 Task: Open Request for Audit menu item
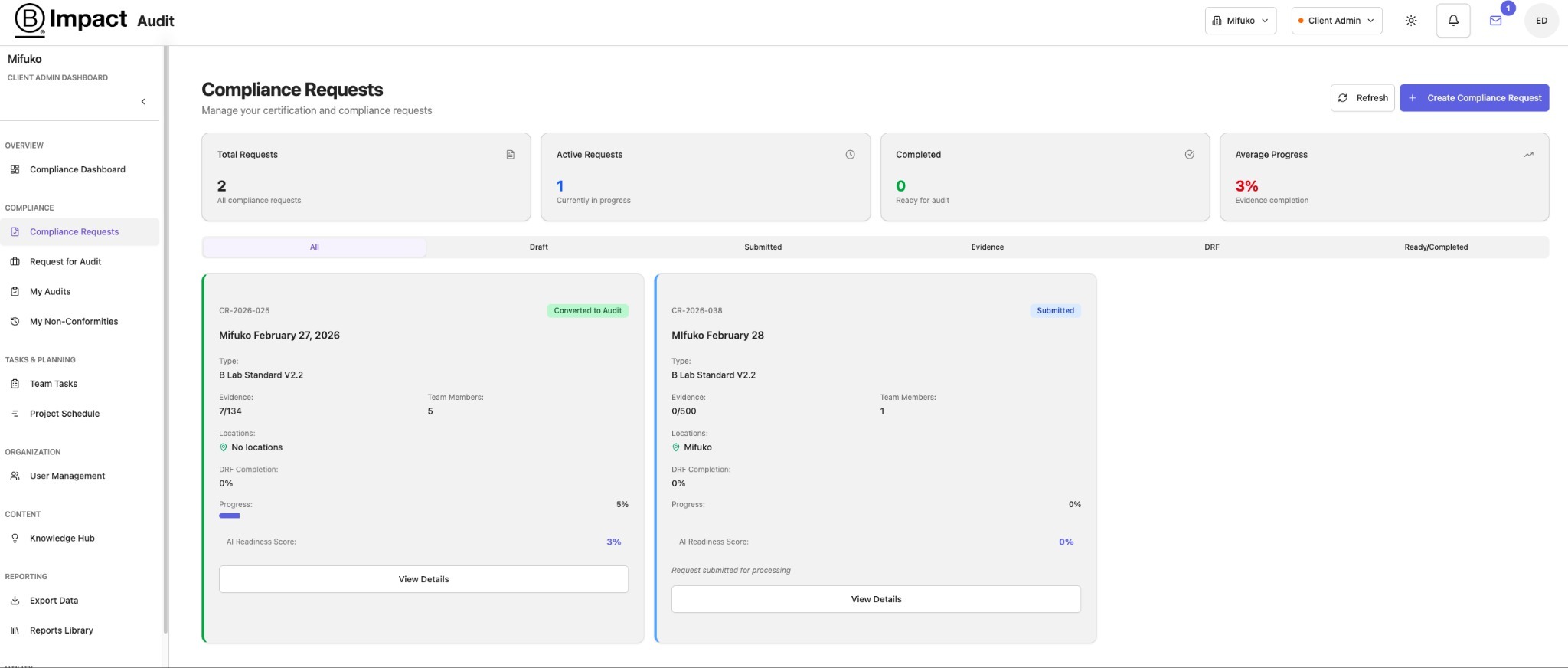[x=80, y=261]
